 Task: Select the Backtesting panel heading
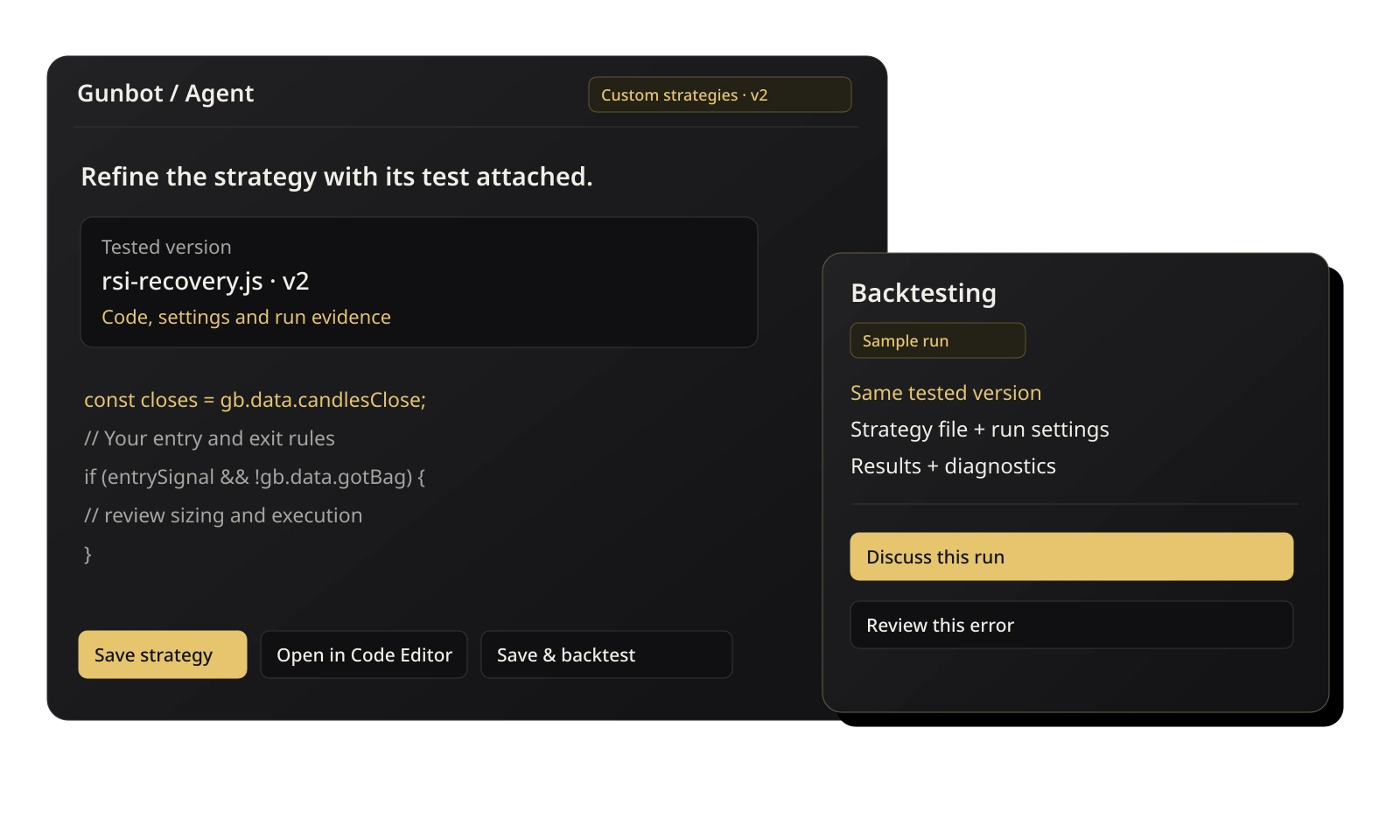[x=923, y=293]
